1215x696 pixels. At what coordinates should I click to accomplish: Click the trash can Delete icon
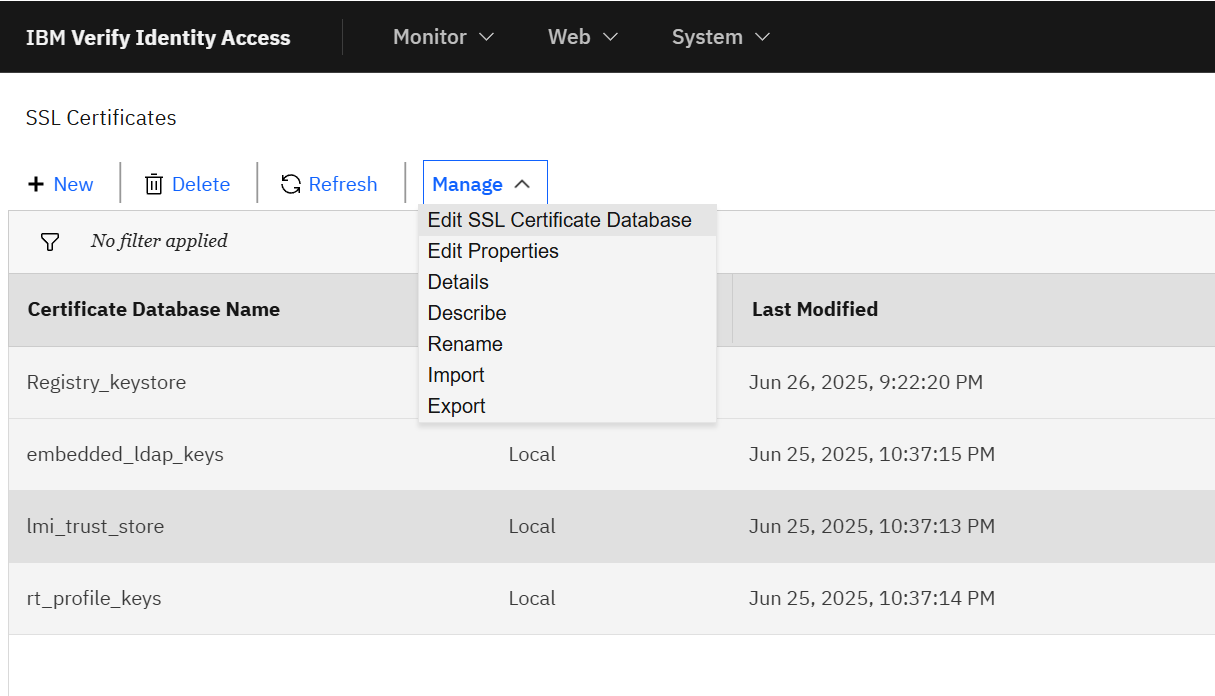(x=154, y=184)
